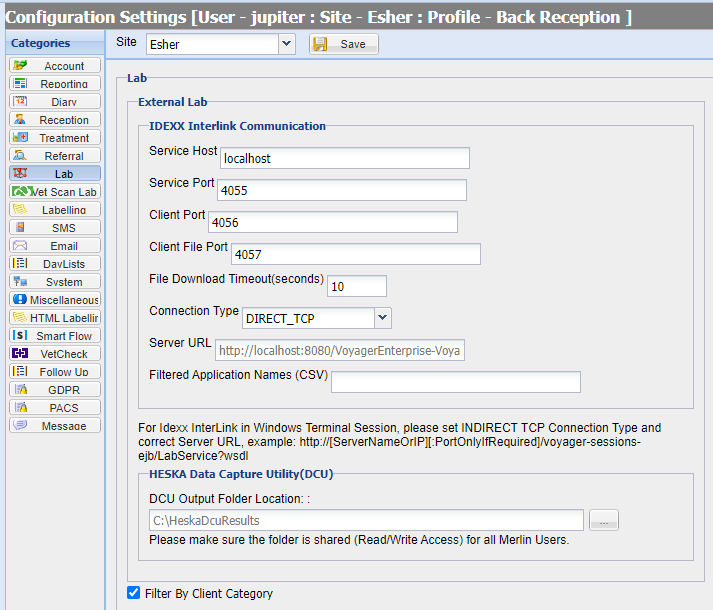This screenshot has height=610, width=713.
Task: Click the Server URL field
Action: pyautogui.click(x=340, y=350)
